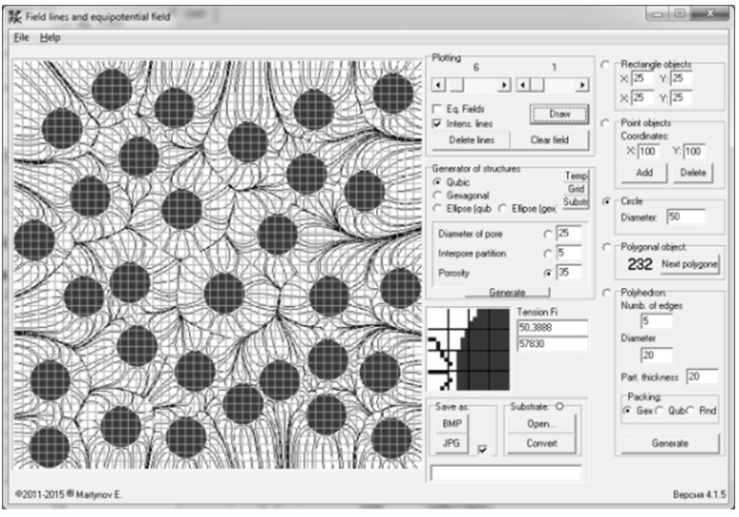Image resolution: width=739 pixels, height=517 pixels.
Task: Click the circle Diameter input field
Action: click(685, 215)
